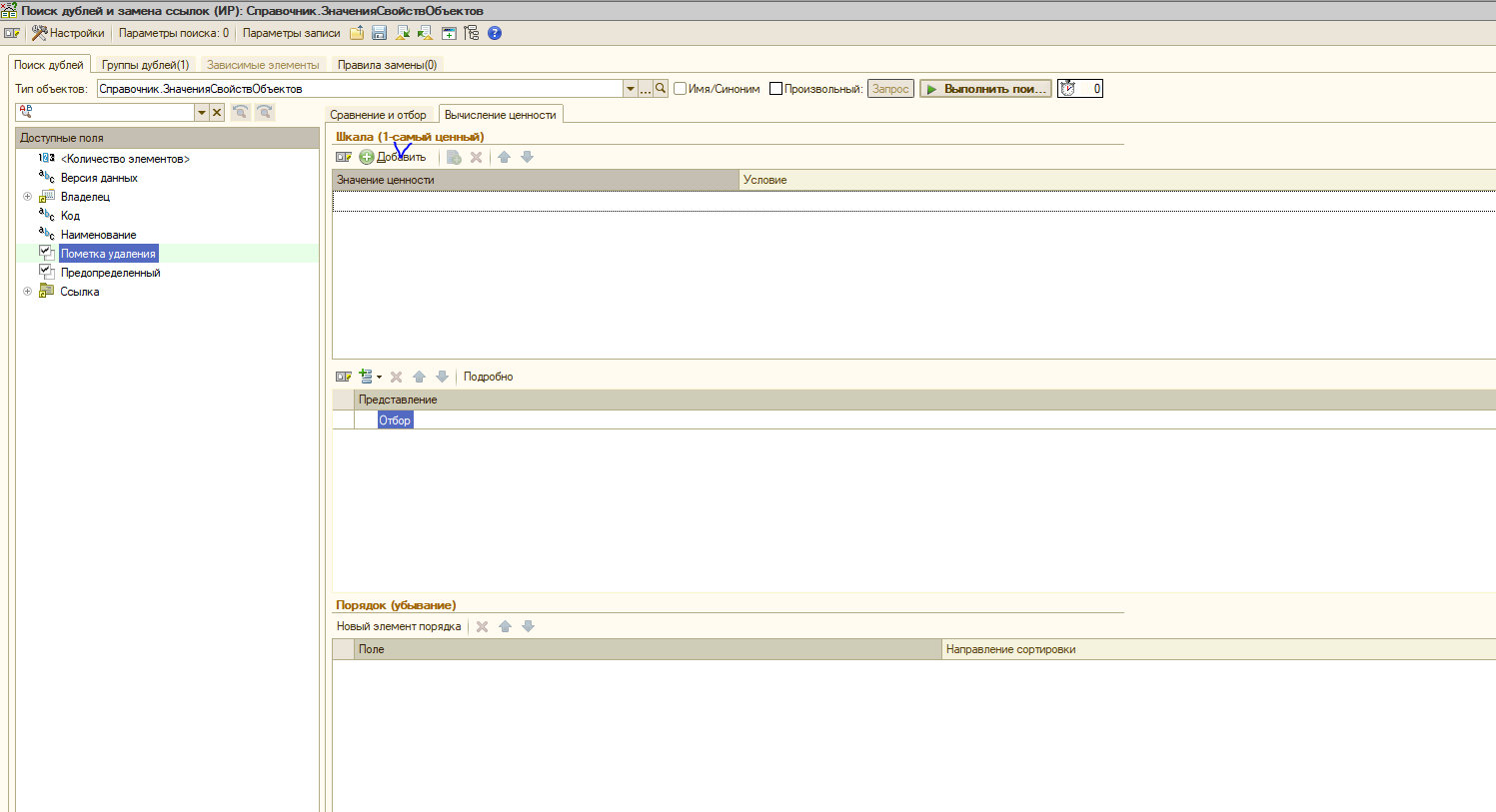1496x812 pixels.
Task: Select the Наименование field in available fields
Action: click(98, 235)
